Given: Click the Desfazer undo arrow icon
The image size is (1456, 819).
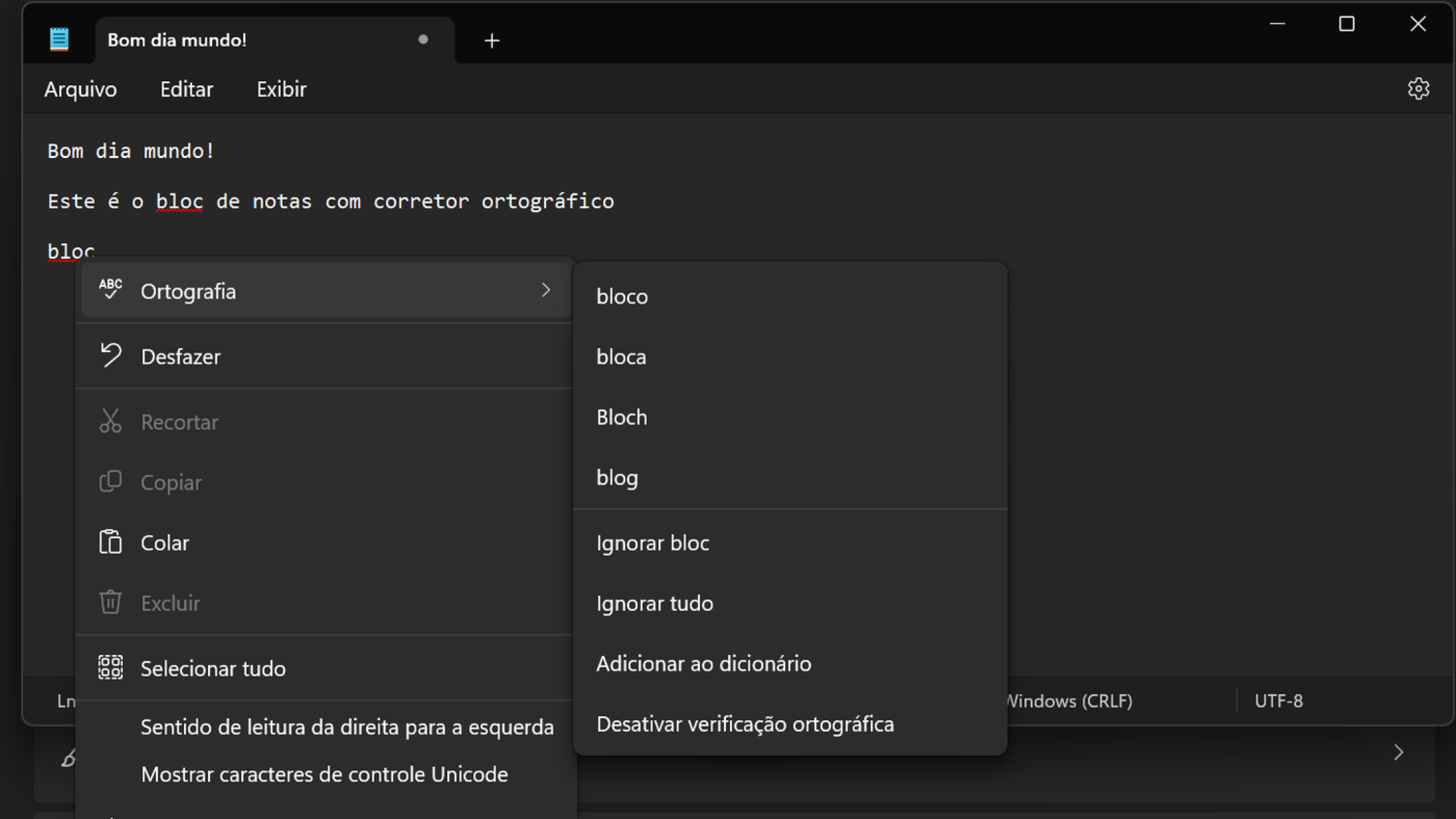Looking at the screenshot, I should tap(110, 355).
